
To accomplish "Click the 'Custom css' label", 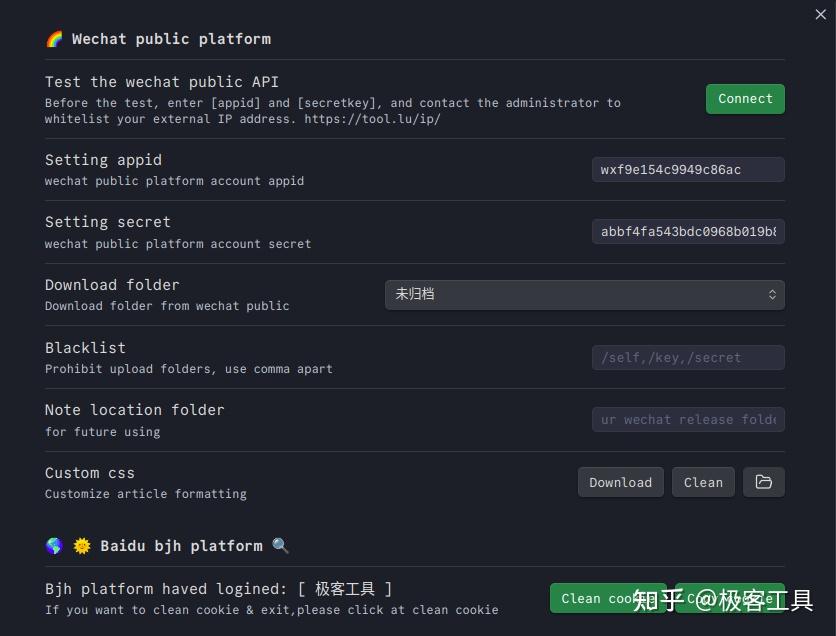I will [90, 473].
